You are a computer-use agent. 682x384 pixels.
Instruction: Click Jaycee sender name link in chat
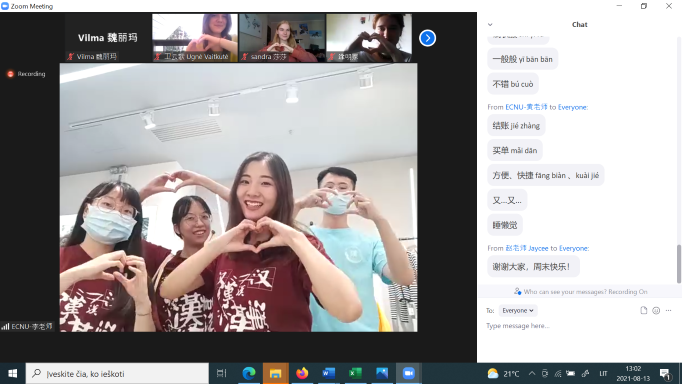[x=527, y=248]
